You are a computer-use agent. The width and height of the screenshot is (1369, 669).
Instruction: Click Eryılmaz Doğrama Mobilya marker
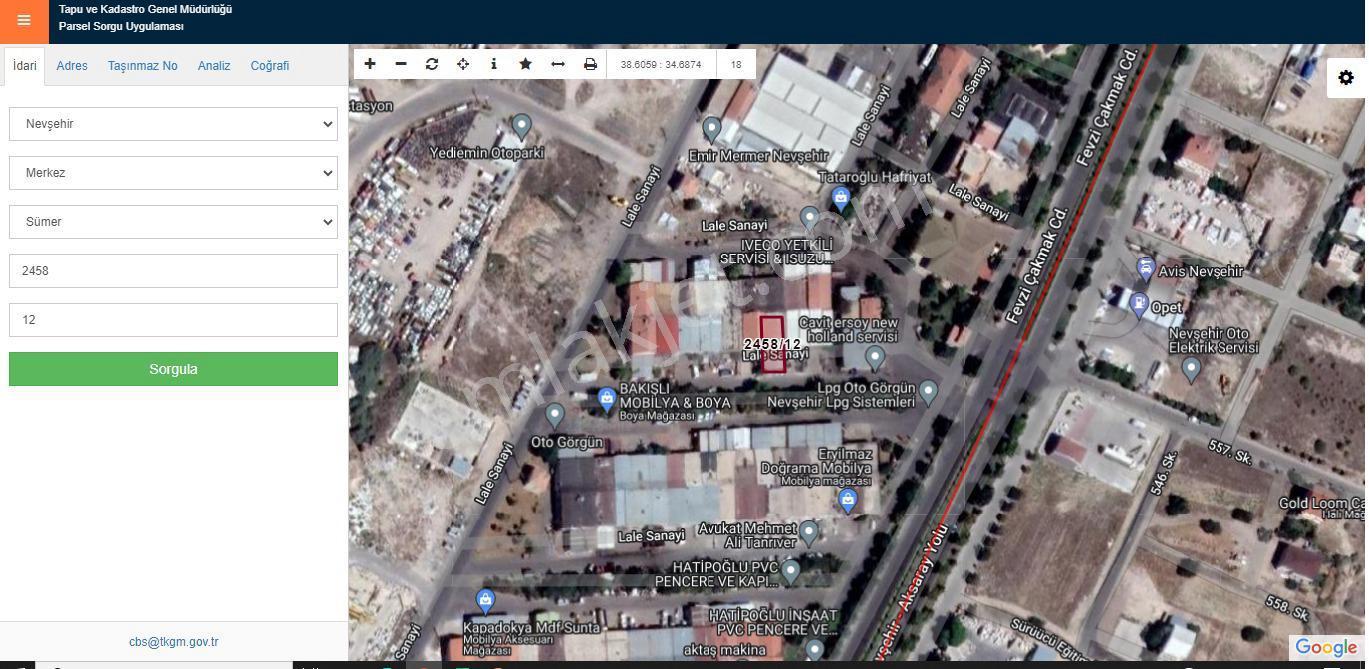(x=848, y=499)
